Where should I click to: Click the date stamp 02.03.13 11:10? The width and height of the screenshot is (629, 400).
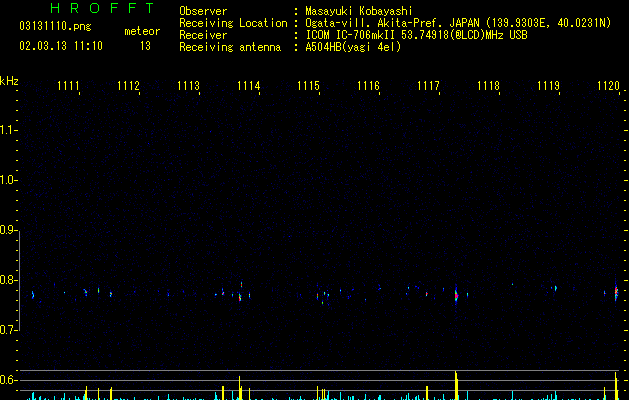tap(61, 46)
